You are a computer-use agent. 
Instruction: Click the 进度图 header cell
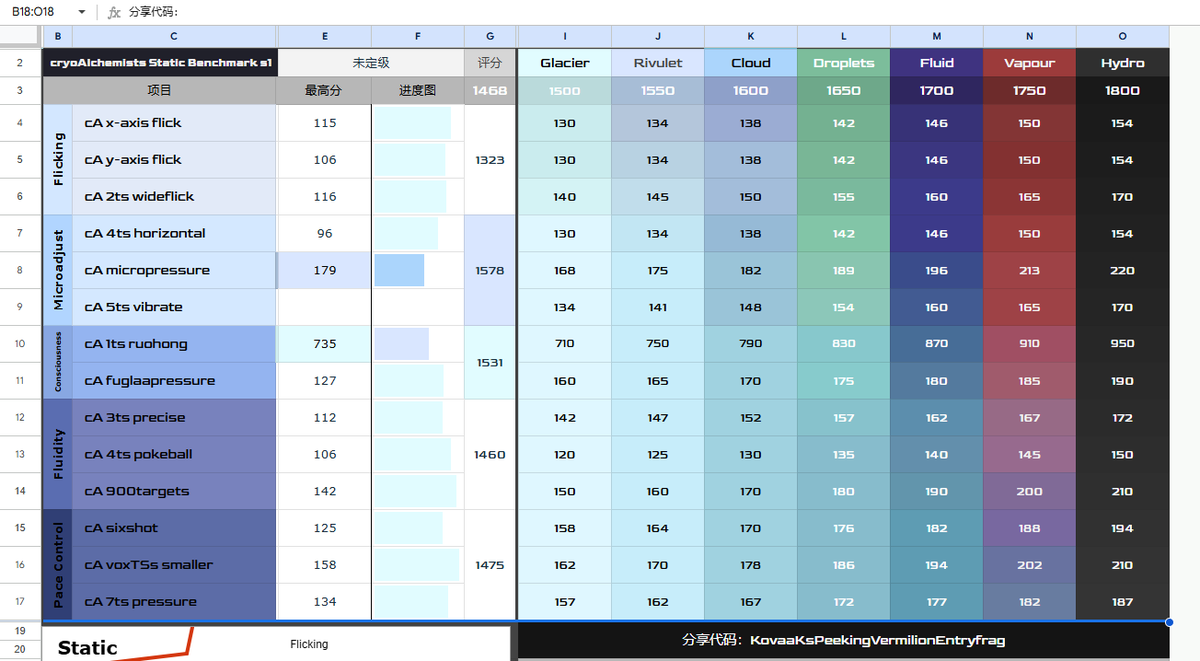[x=418, y=90]
